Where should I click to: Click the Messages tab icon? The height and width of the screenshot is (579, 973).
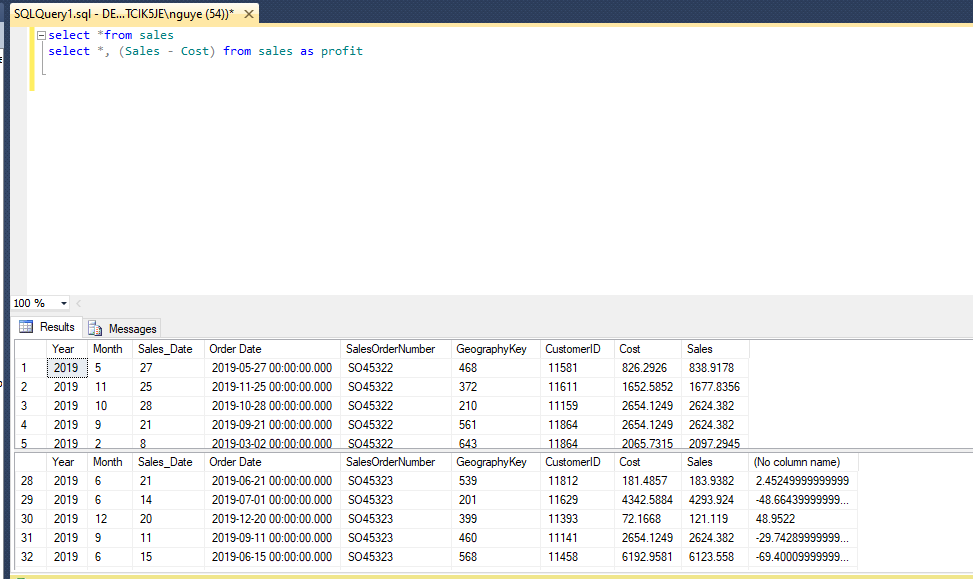[95, 328]
